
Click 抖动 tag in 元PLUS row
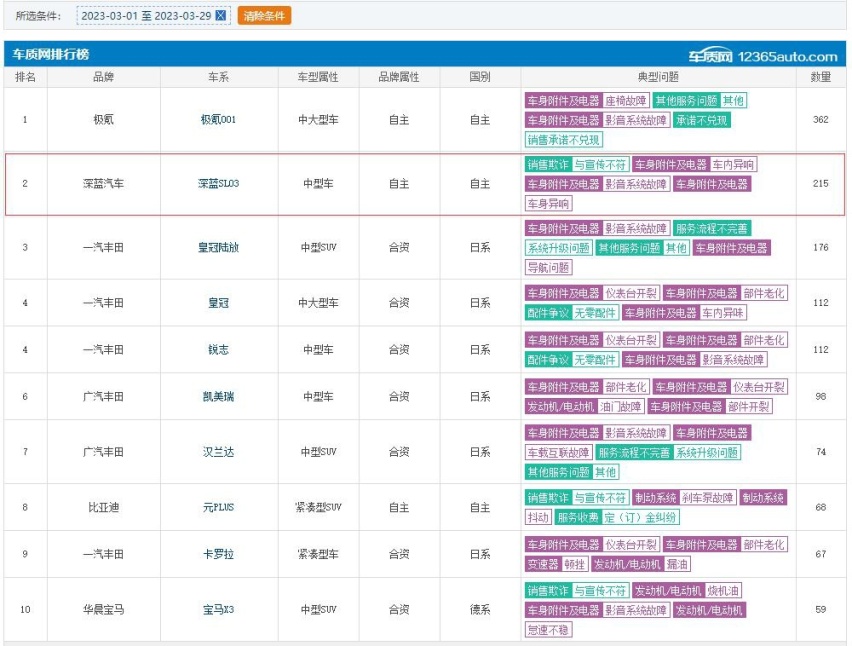[x=538, y=517]
